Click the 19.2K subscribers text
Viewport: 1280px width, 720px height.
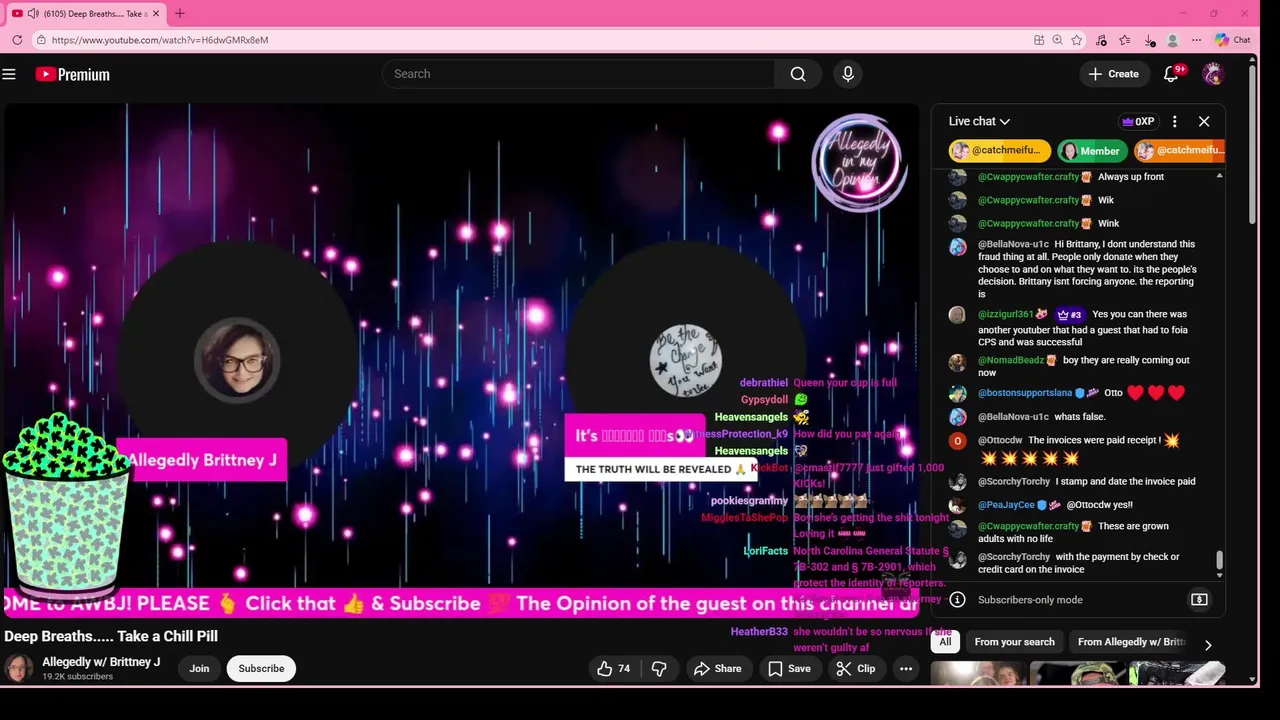coord(77,677)
